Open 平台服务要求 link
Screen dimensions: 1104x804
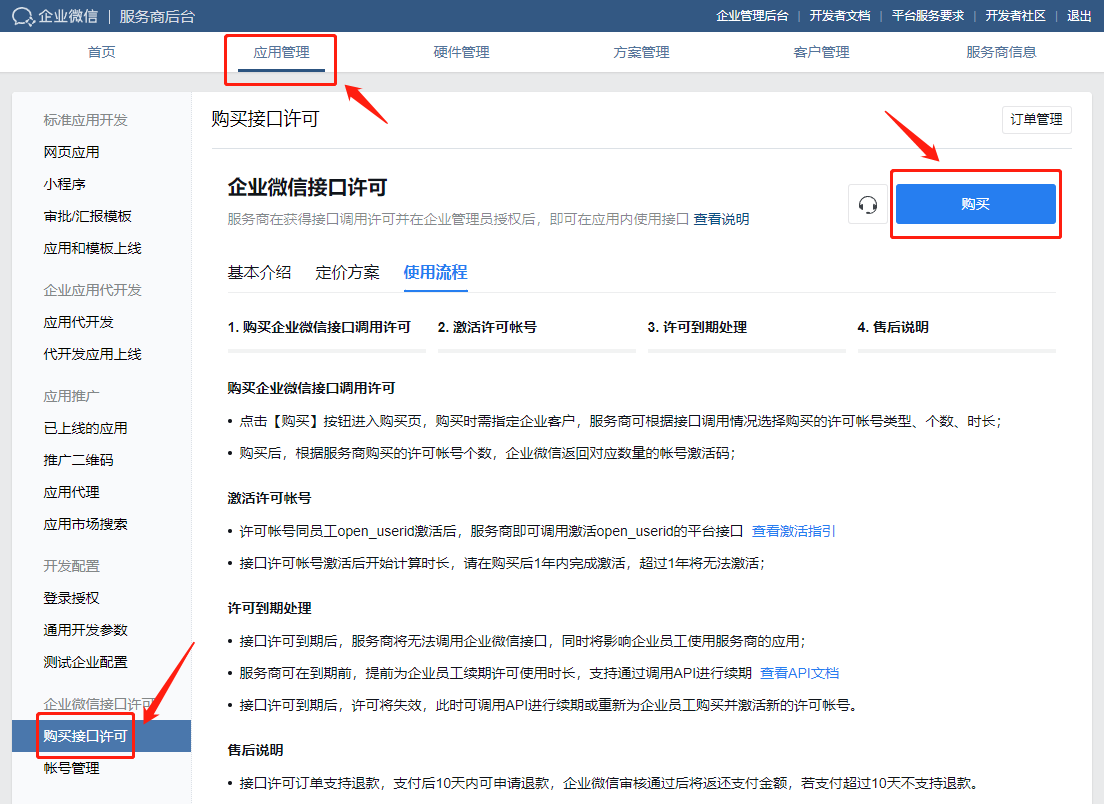click(x=927, y=15)
